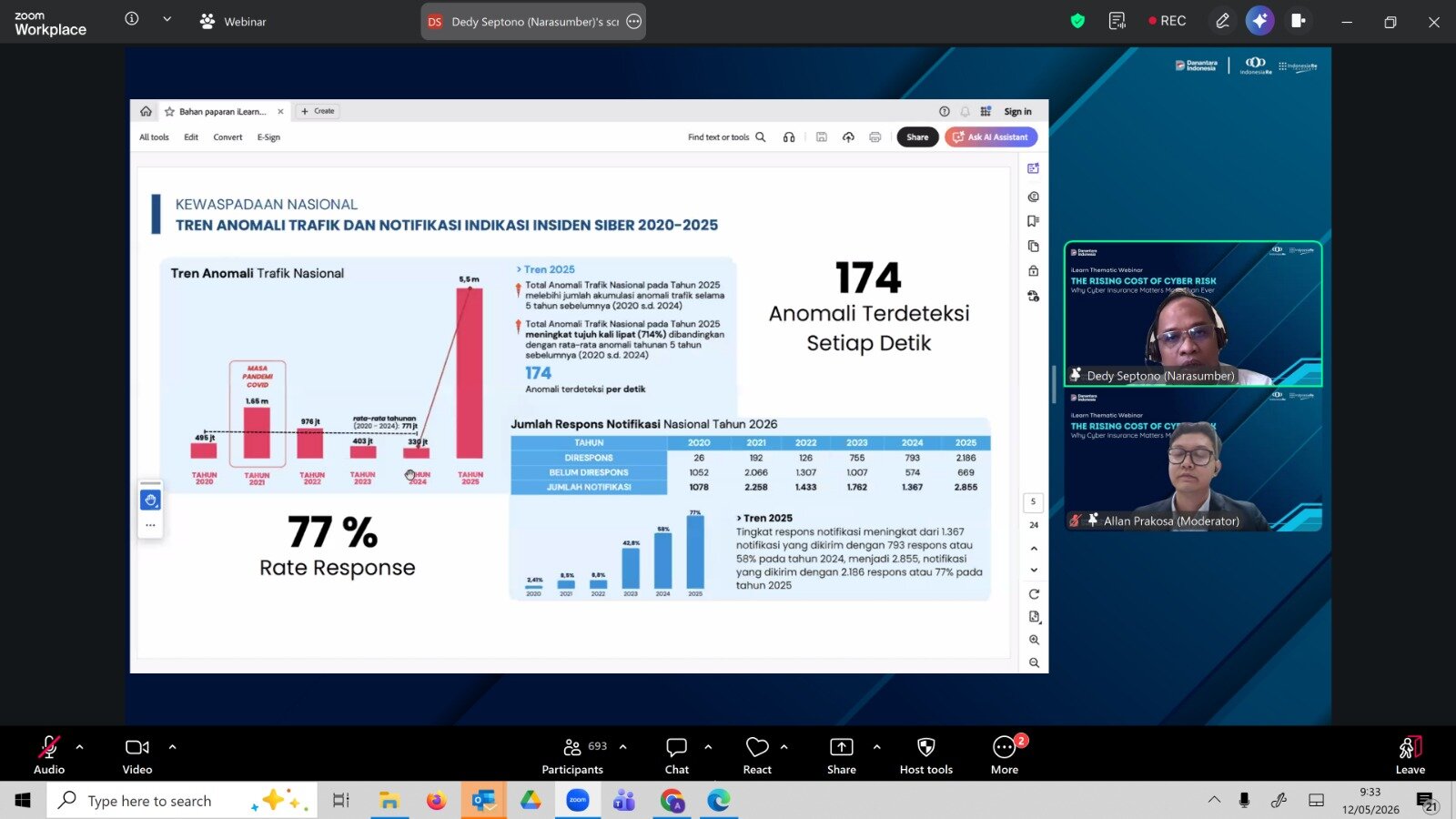This screenshot has height=819, width=1456.
Task: Open the React heart icon
Action: 757,756
